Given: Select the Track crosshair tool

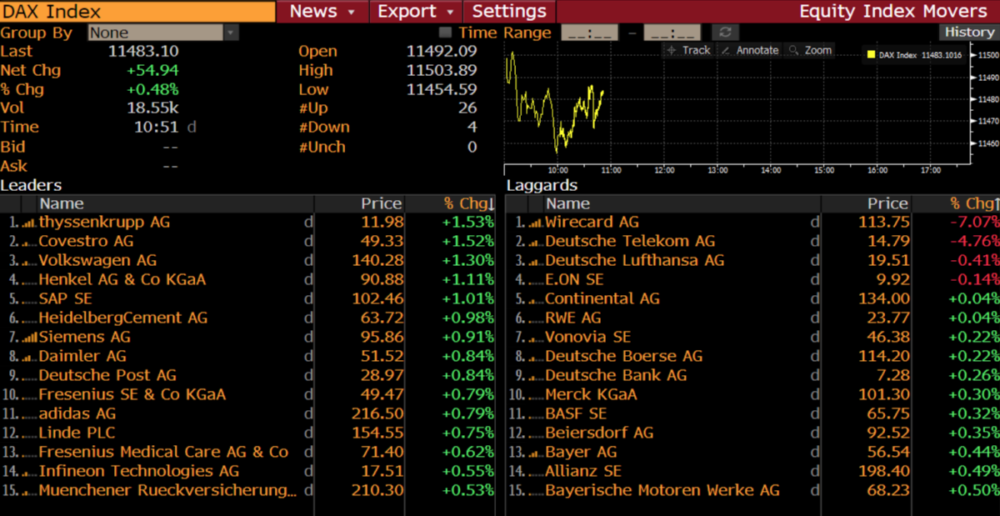Looking at the screenshot, I should (x=688, y=50).
